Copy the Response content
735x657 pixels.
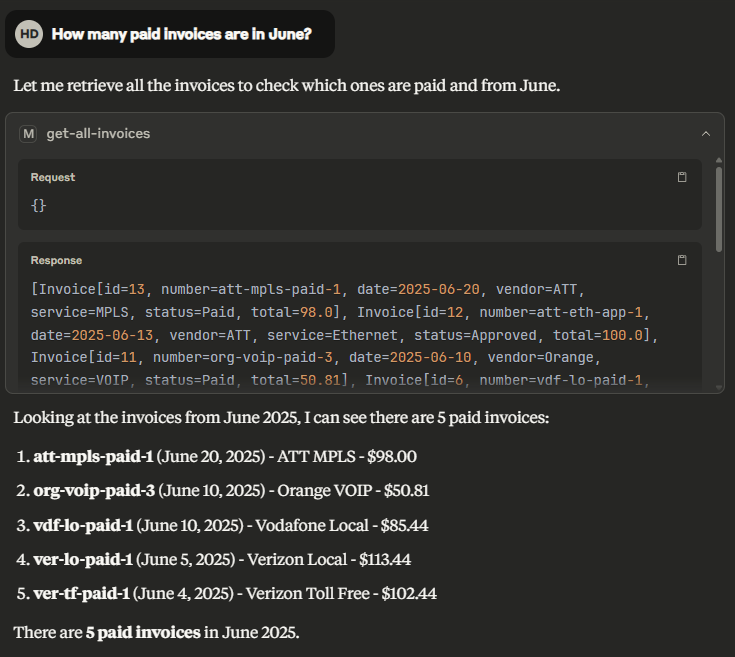tap(682, 260)
